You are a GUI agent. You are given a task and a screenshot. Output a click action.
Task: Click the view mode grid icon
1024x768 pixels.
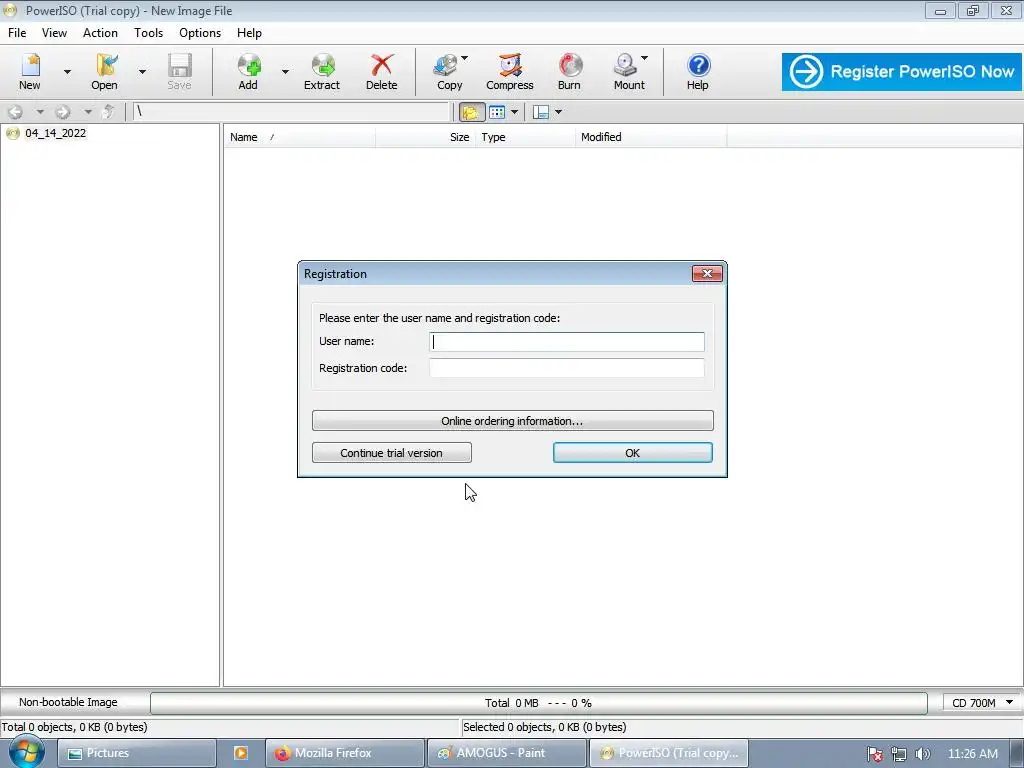pyautogui.click(x=497, y=112)
